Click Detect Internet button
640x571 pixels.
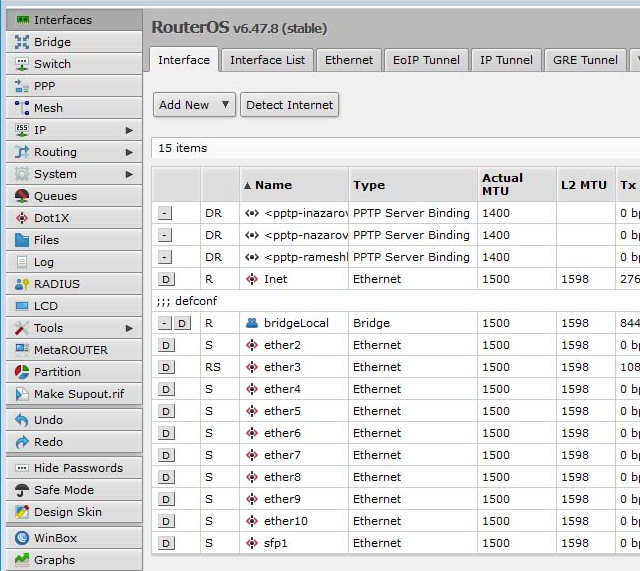(x=289, y=105)
